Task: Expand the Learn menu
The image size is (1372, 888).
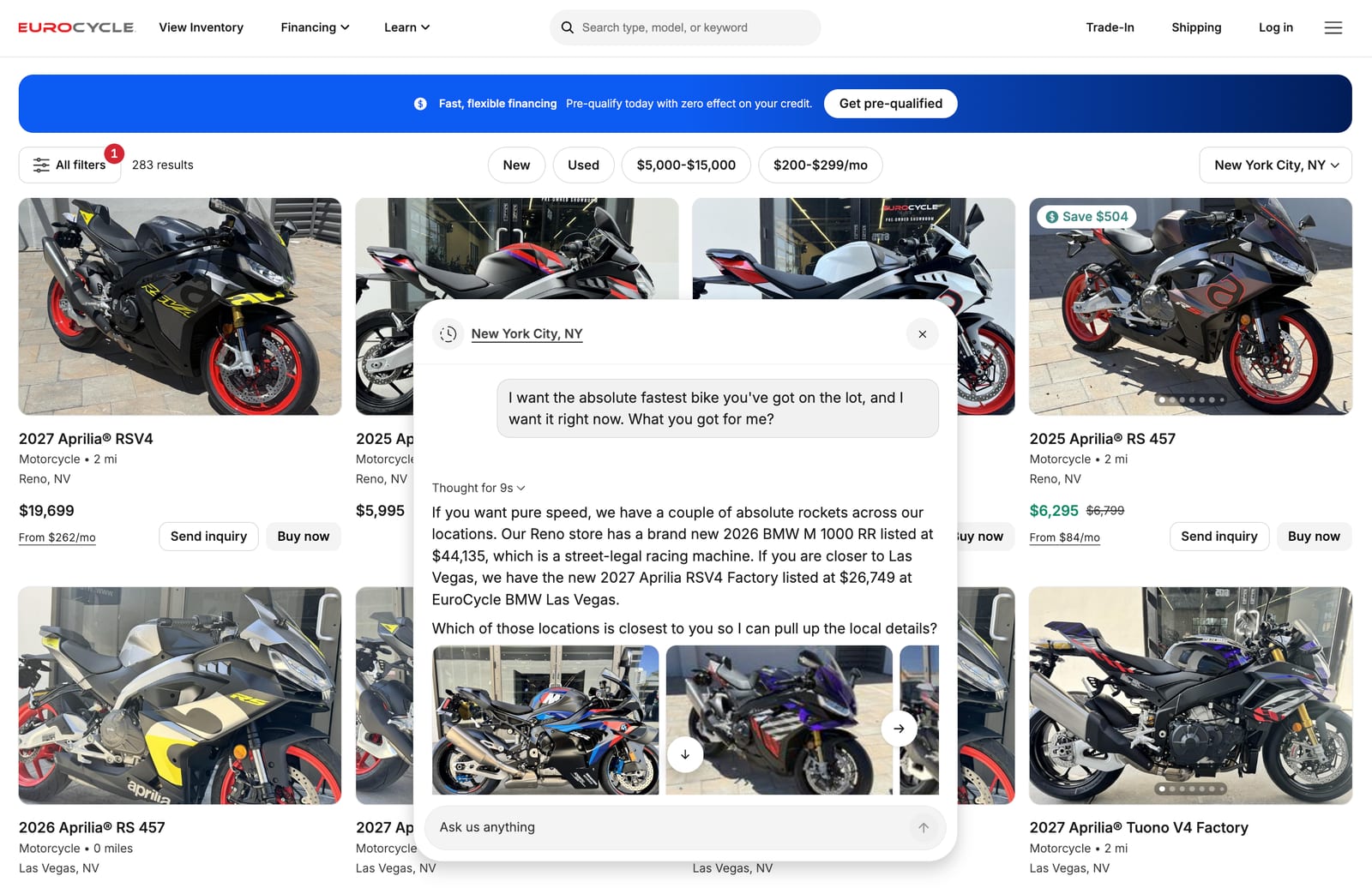Action: [x=406, y=27]
